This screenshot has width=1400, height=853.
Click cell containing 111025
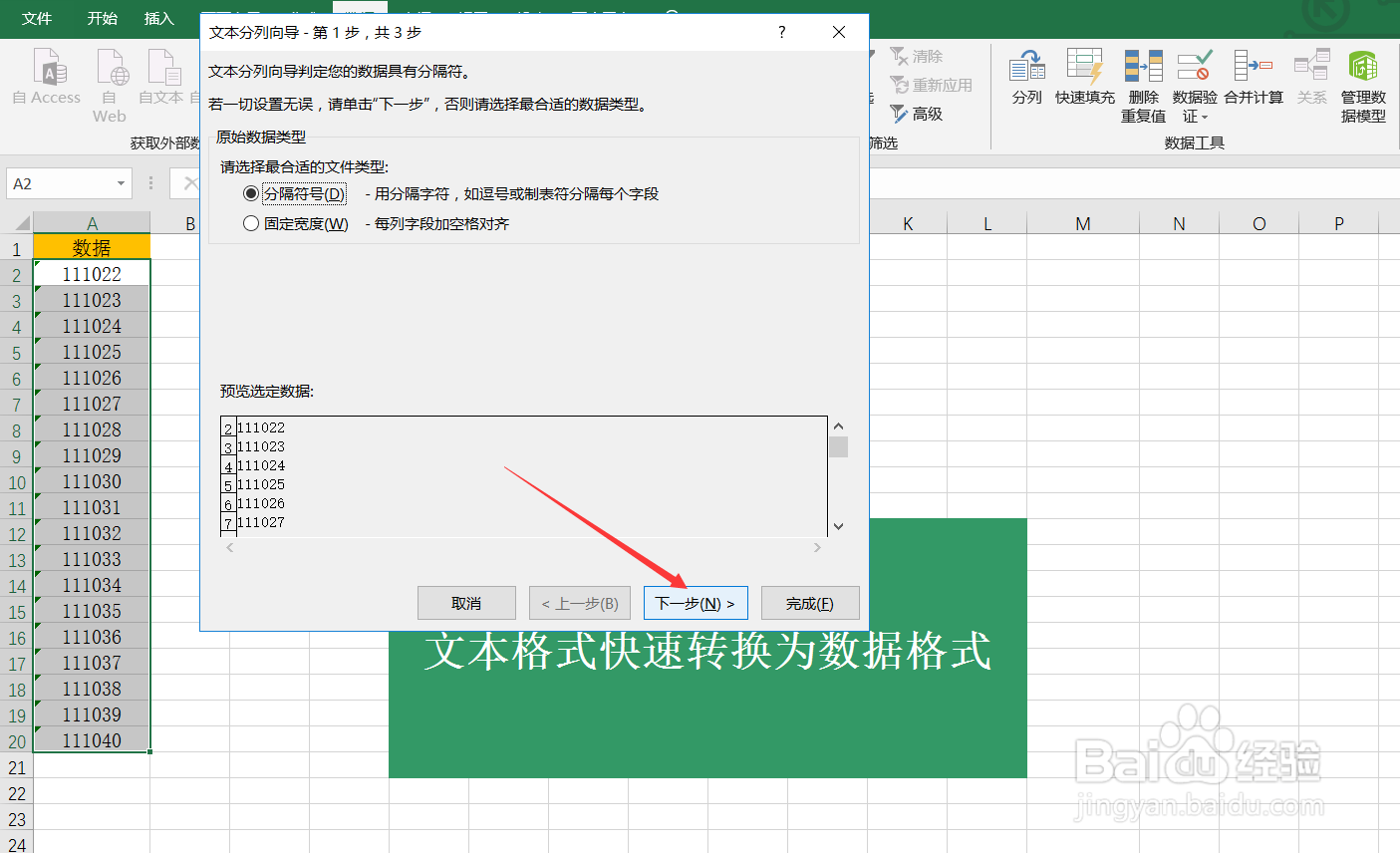[x=92, y=351]
